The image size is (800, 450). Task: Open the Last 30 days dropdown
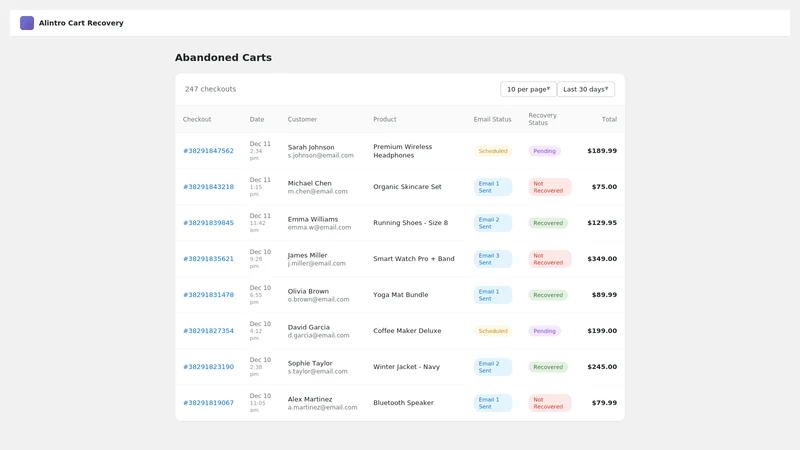tap(586, 89)
